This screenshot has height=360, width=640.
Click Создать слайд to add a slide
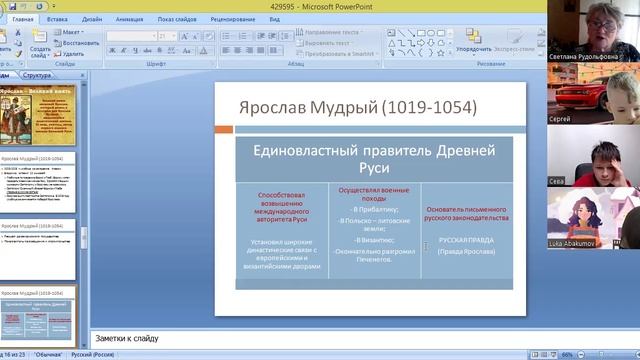pyautogui.click(x=40, y=44)
